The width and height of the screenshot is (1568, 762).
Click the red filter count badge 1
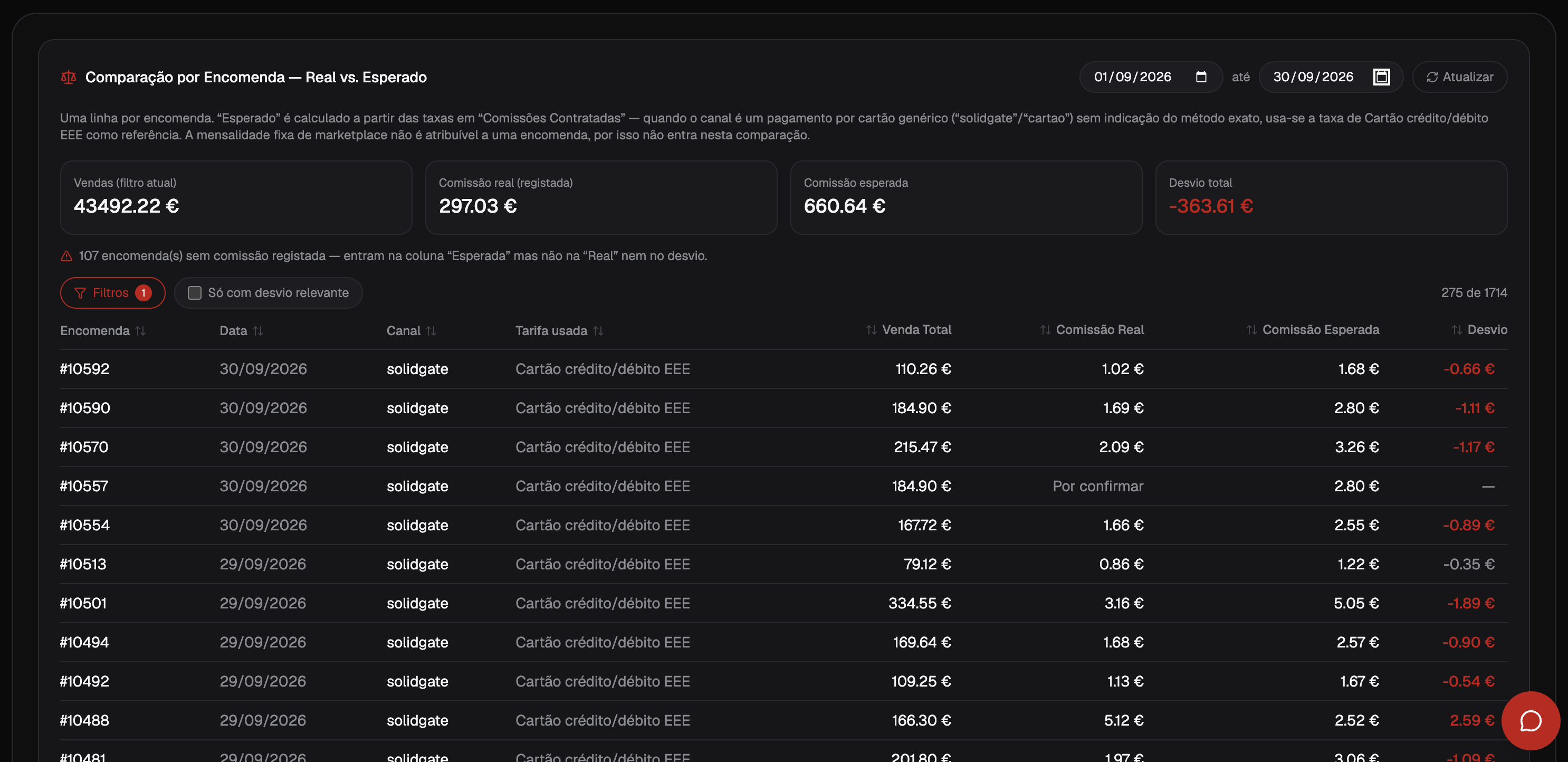(143, 293)
